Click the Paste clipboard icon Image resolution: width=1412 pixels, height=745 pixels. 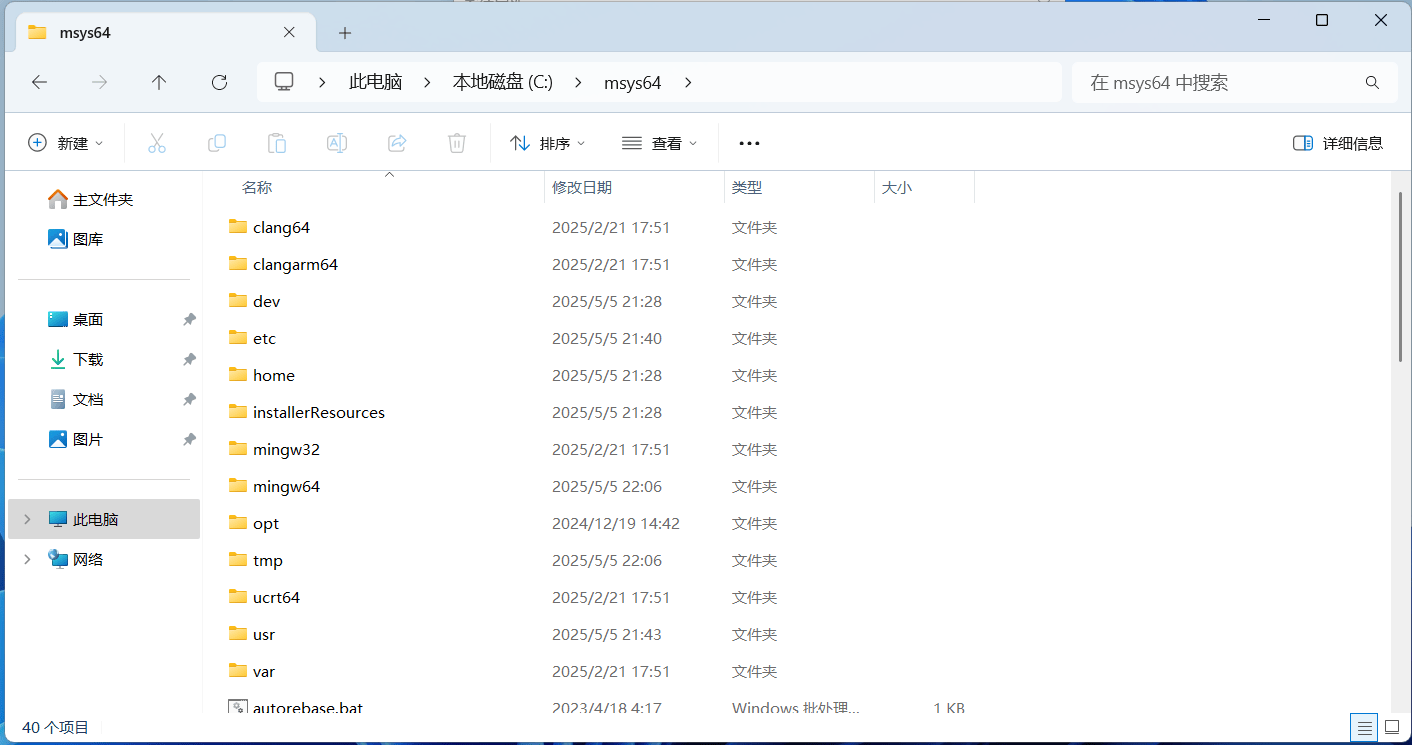pos(277,143)
